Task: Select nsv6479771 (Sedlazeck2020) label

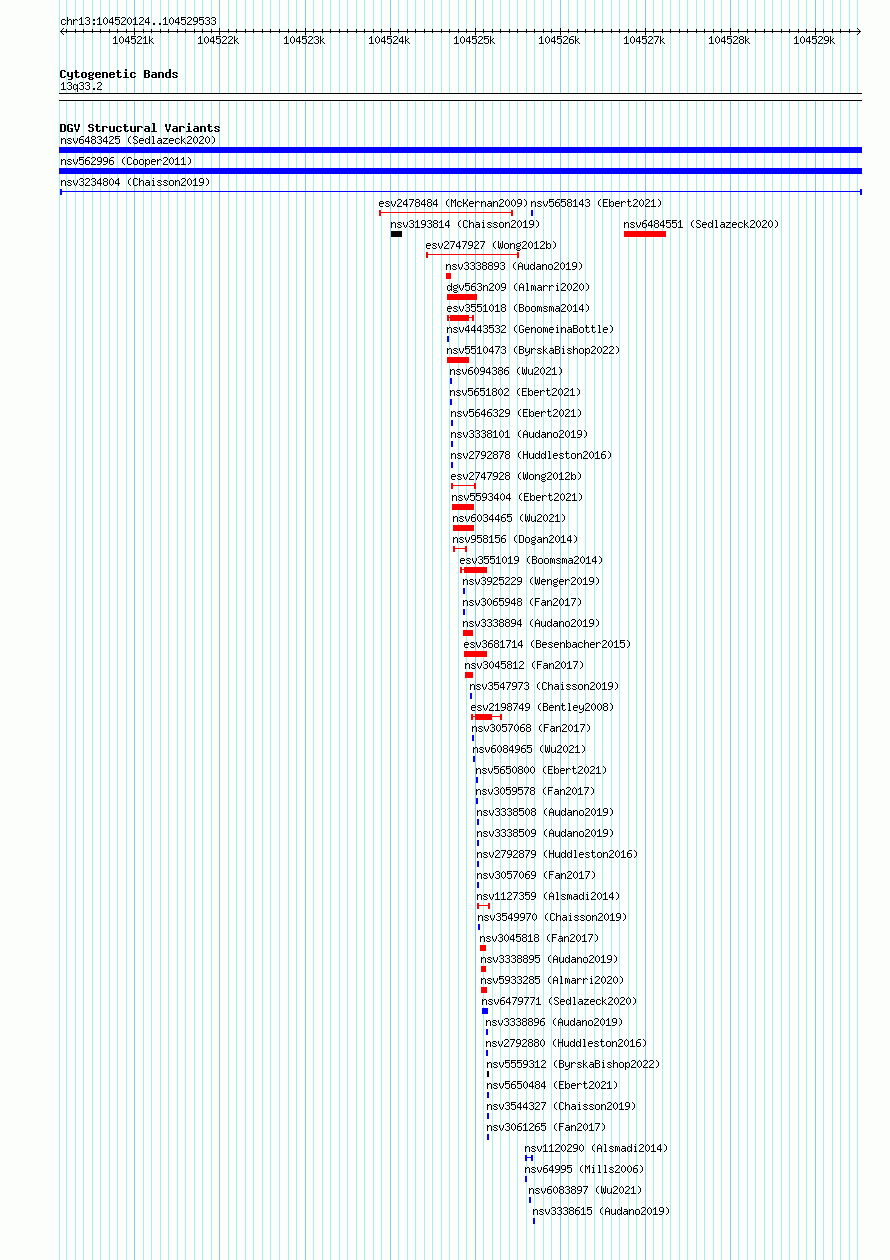Action: point(559,1001)
